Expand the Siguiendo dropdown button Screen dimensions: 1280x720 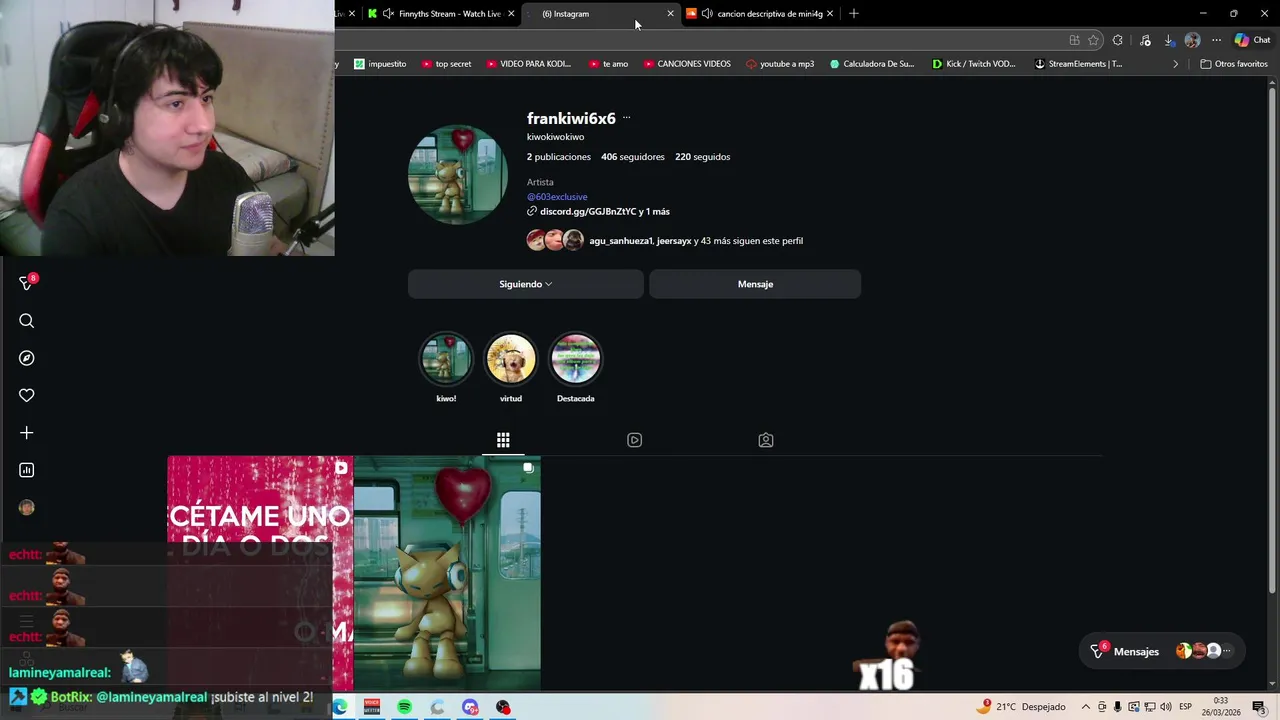click(x=525, y=284)
